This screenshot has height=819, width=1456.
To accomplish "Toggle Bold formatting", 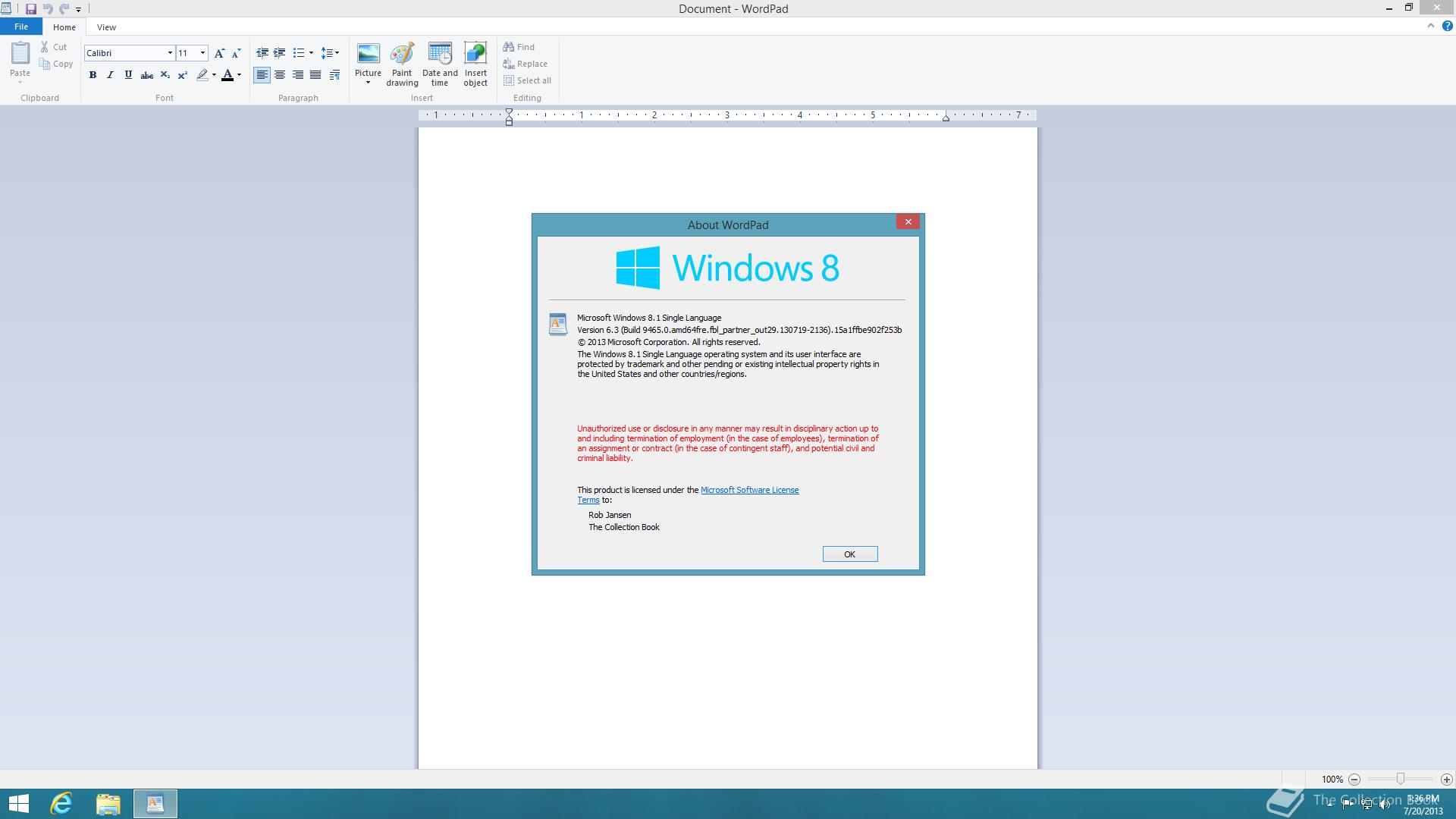I will pyautogui.click(x=93, y=75).
